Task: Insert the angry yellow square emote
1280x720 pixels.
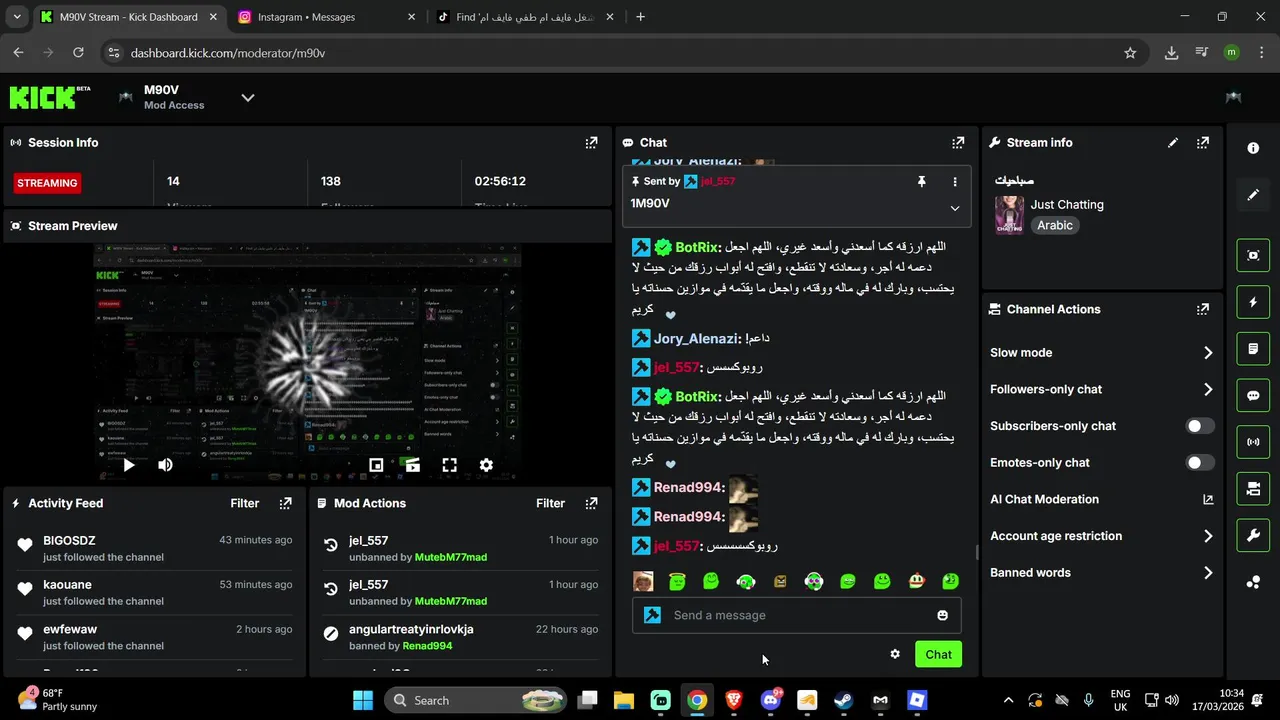Action: (x=780, y=581)
